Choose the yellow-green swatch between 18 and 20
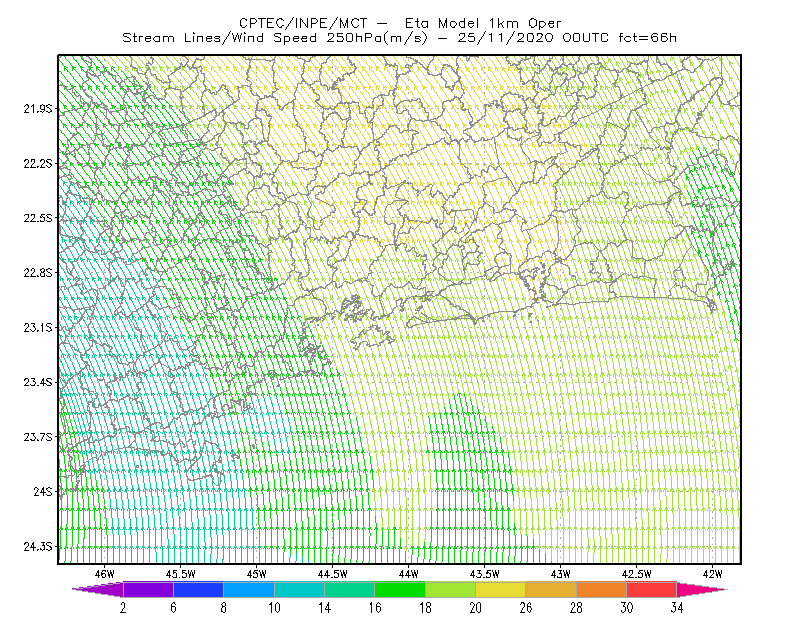Viewport: 800px width, 618px height. coord(451,589)
